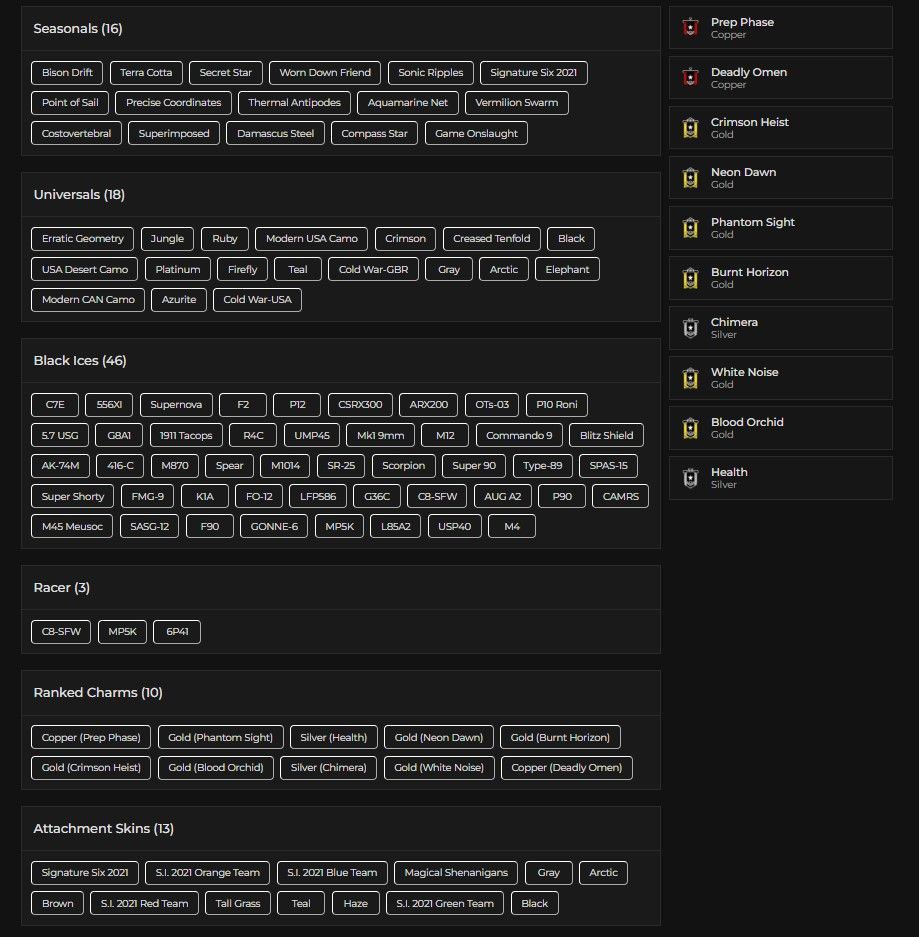
Task: Select the GONNE-6 tag
Action: pyautogui.click(x=274, y=526)
